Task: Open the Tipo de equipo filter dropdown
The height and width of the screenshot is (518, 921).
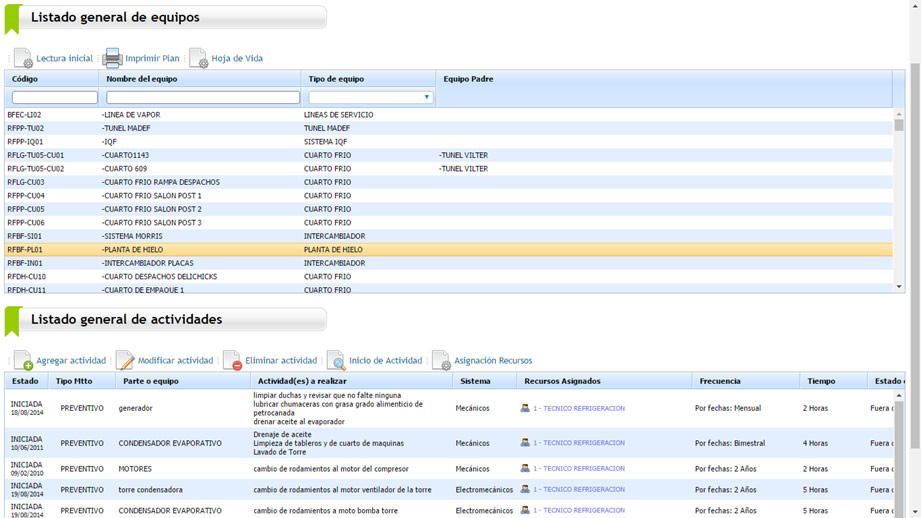Action: pos(426,97)
